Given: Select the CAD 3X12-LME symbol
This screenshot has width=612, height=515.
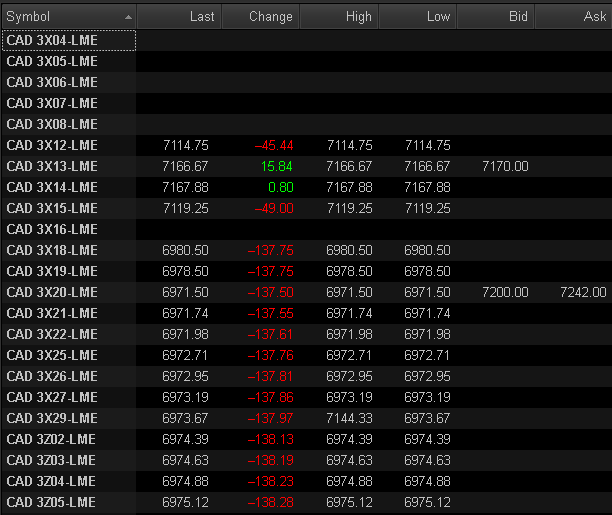Looking at the screenshot, I should tap(52, 145).
